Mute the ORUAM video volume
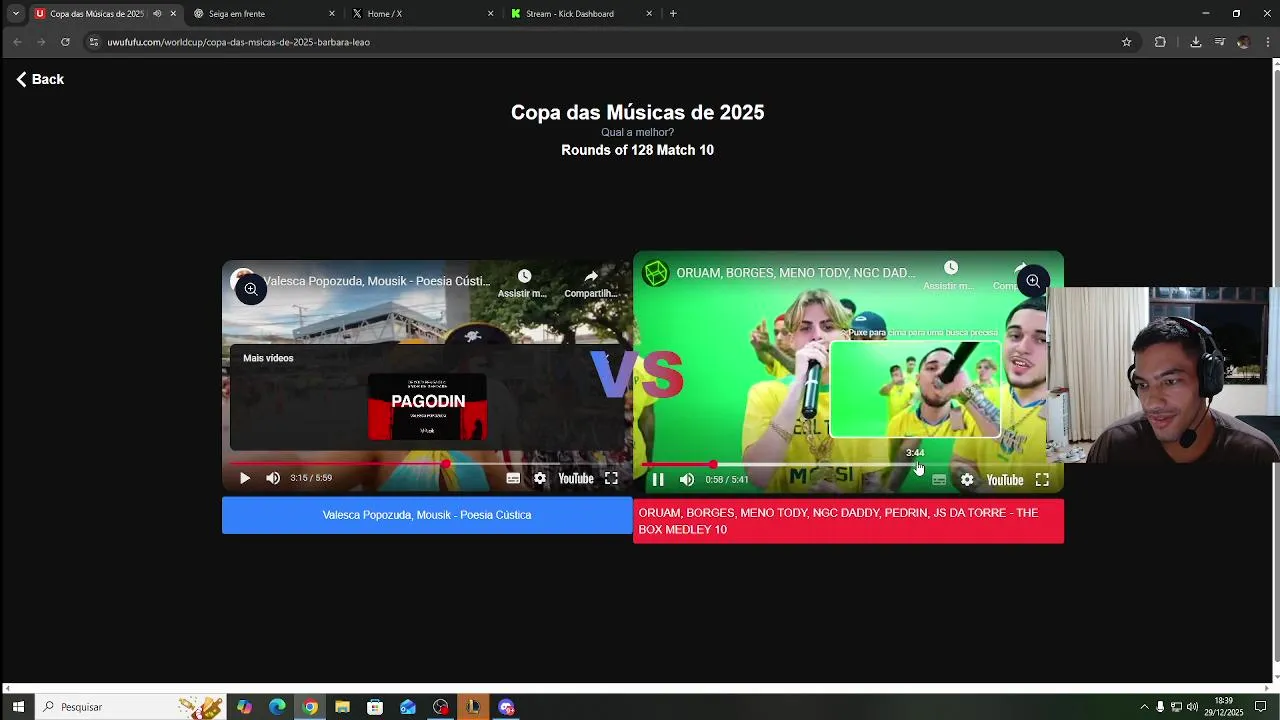This screenshot has height=720, width=1280. 687,480
